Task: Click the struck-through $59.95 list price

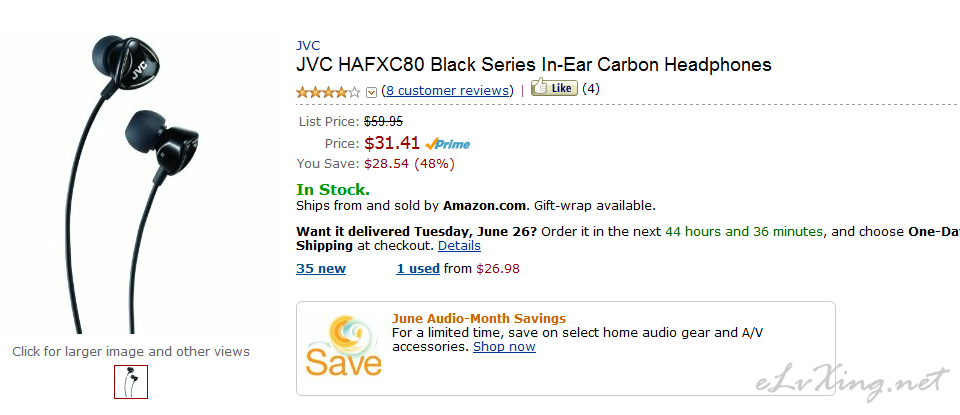Action: tap(383, 121)
